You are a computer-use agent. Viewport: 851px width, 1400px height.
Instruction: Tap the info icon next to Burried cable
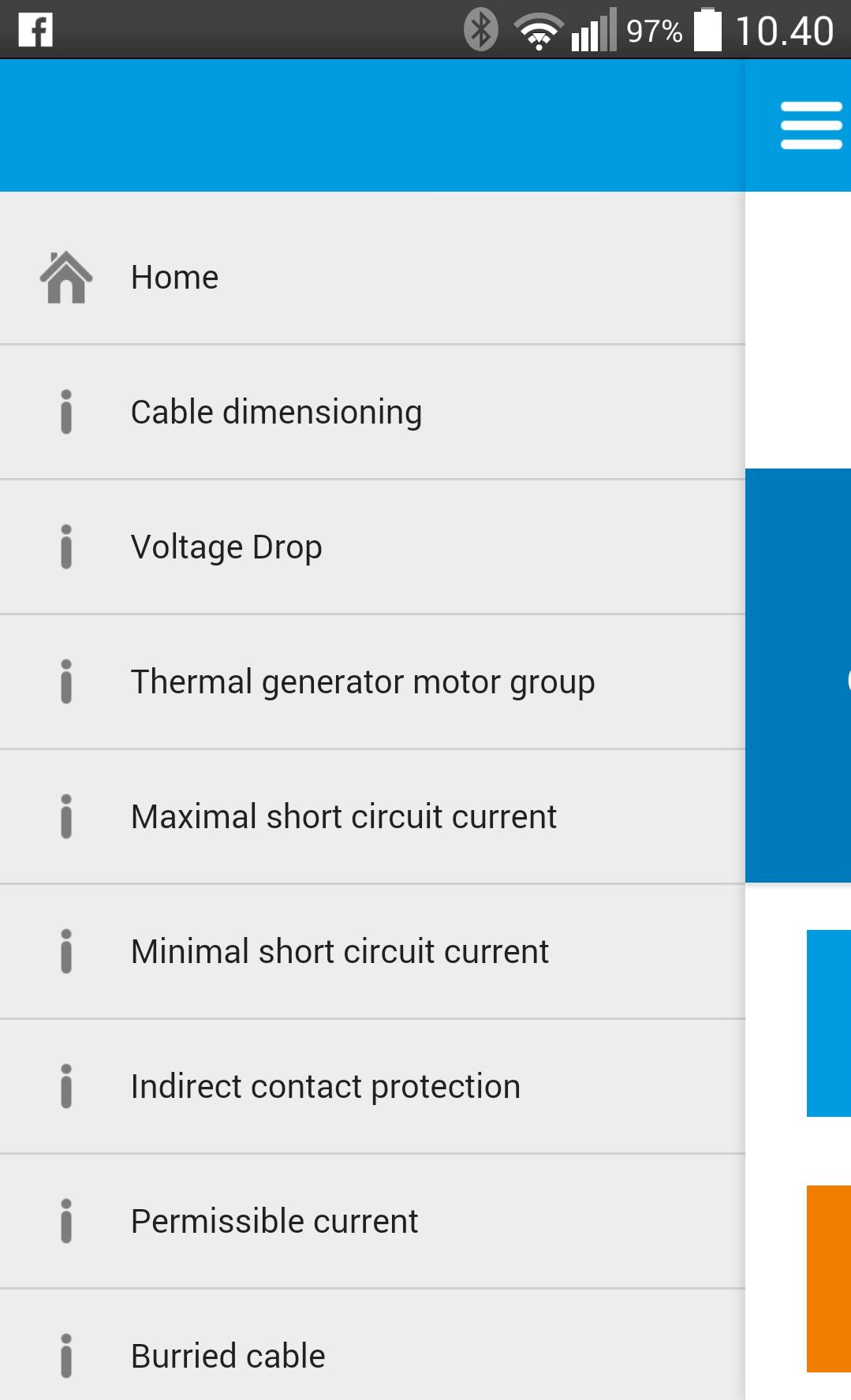[65, 1354]
